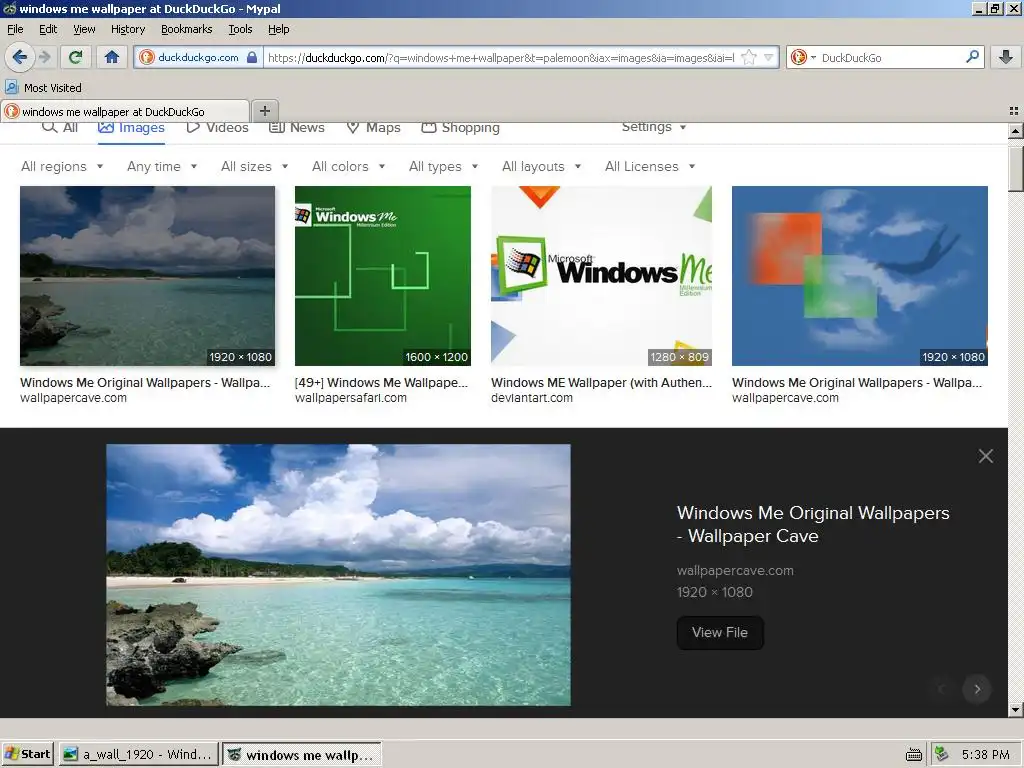The width and height of the screenshot is (1024, 768).
Task: Reload the page with the refresh icon
Action: 75,57
